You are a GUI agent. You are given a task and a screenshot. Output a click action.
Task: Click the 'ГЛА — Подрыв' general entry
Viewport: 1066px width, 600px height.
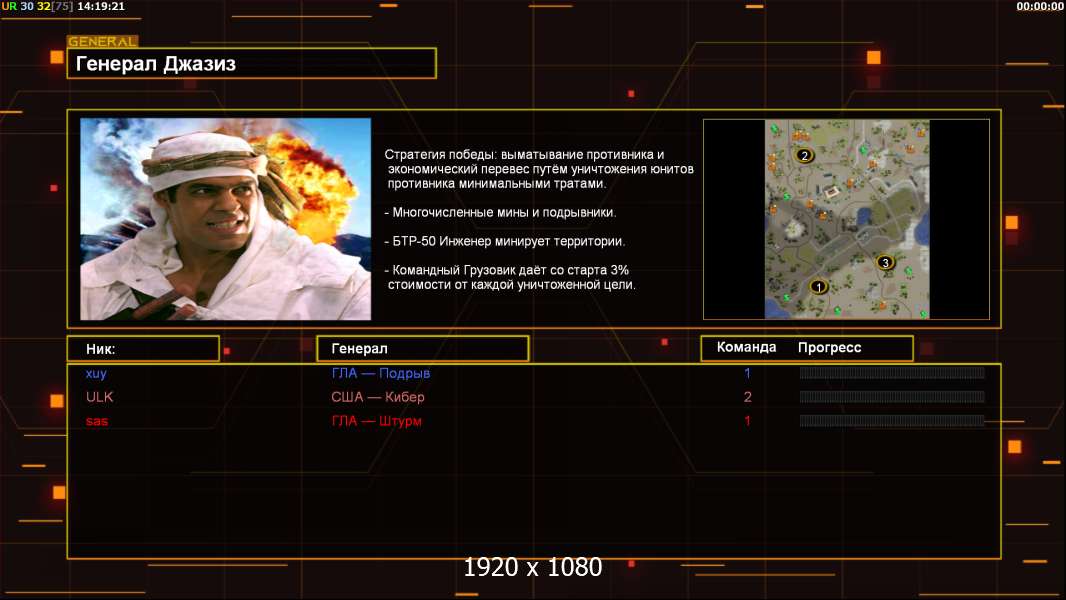(381, 373)
